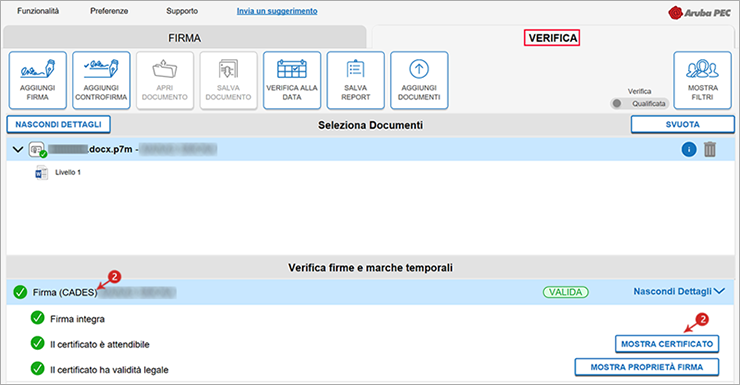The image size is (740, 385).
Task: Open the Verifica alla Data tool
Action: [x=292, y=81]
